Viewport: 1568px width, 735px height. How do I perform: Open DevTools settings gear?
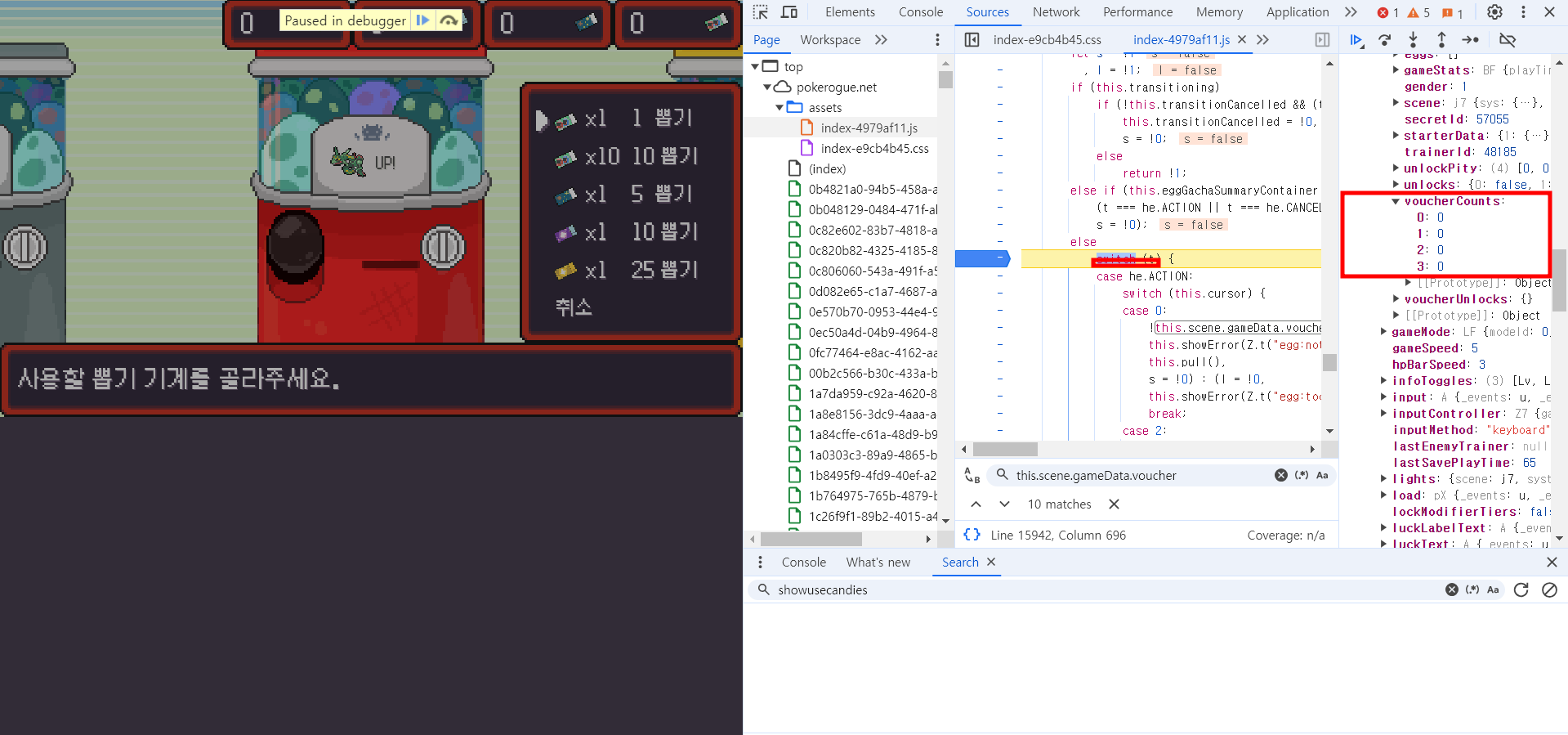1494,12
